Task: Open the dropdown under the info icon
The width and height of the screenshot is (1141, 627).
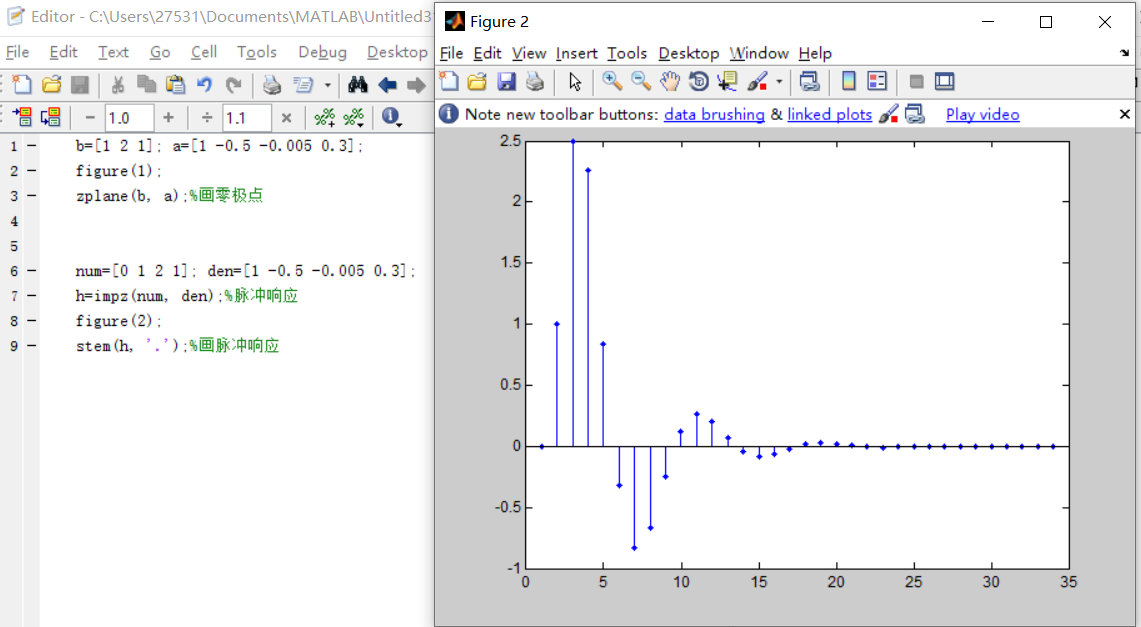Action: [x=399, y=125]
